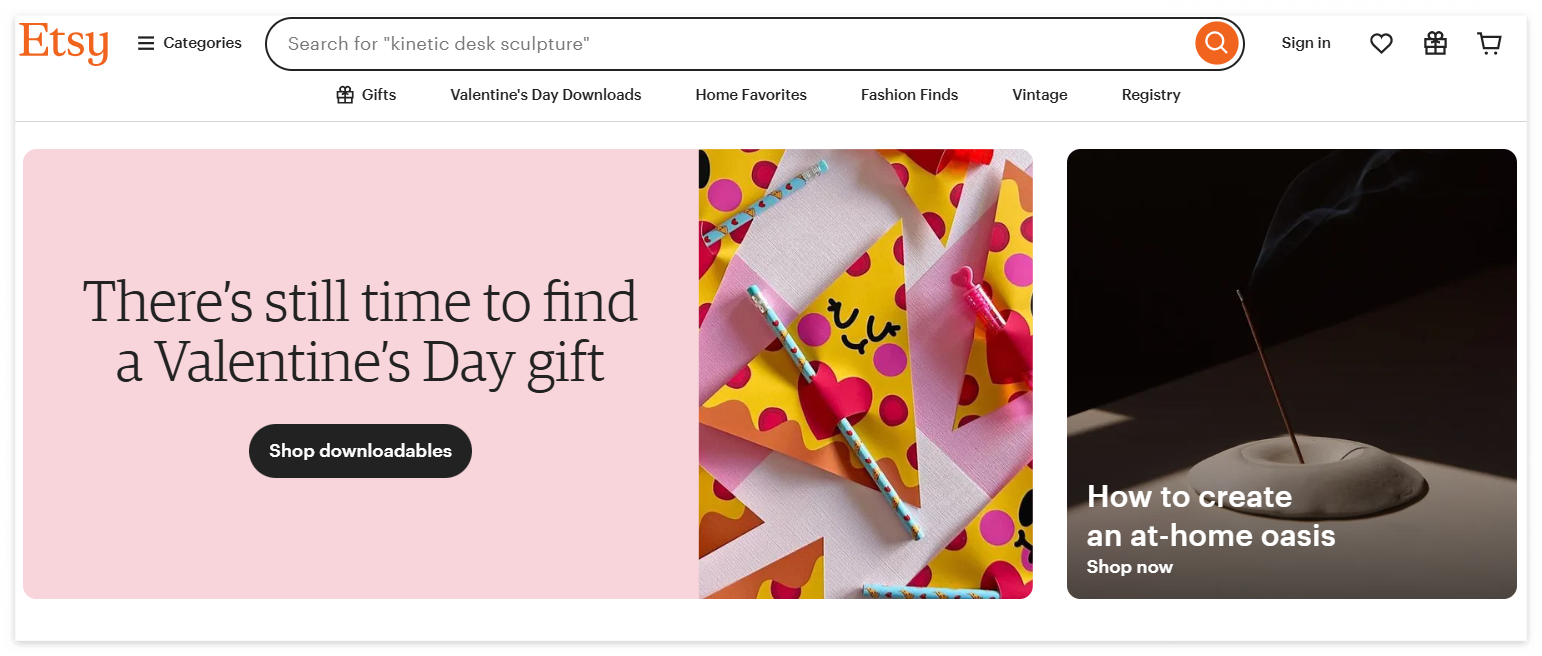Go to Home Favorites
Image resolution: width=1542 pixels, height=656 pixels.
[x=751, y=95]
